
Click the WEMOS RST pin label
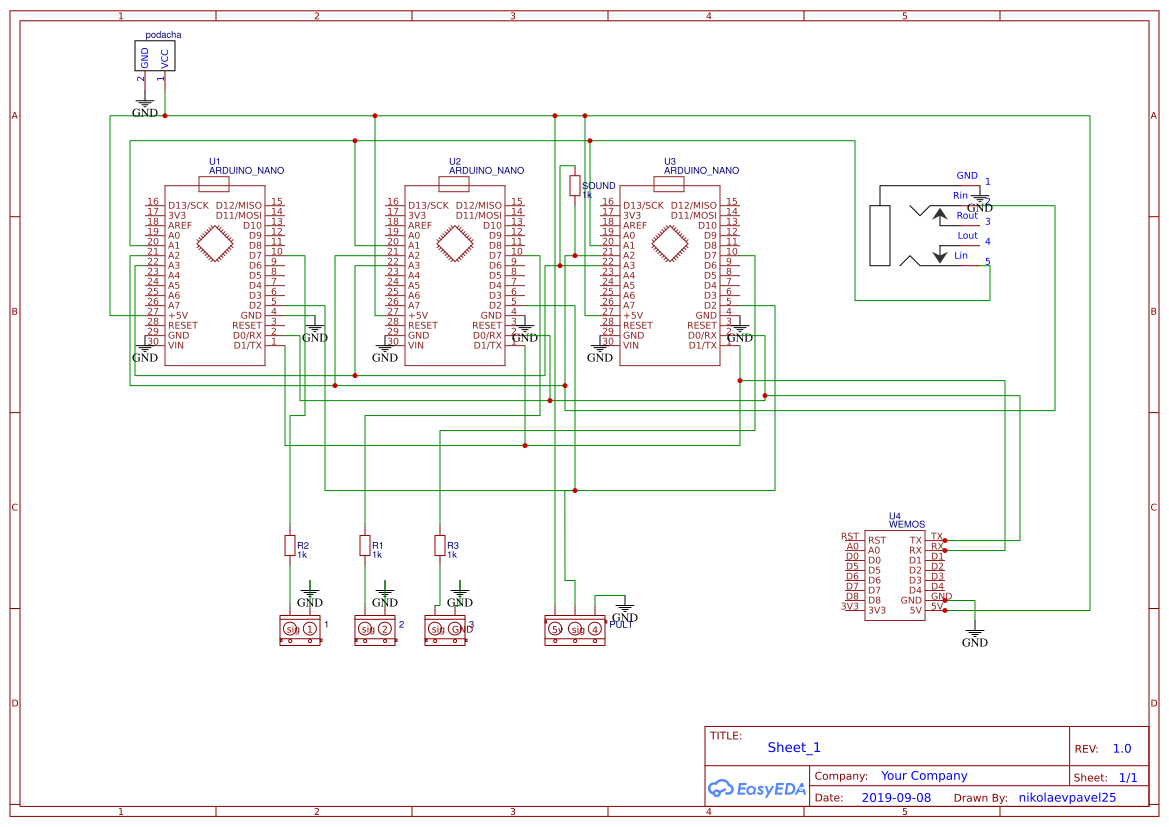coord(877,541)
